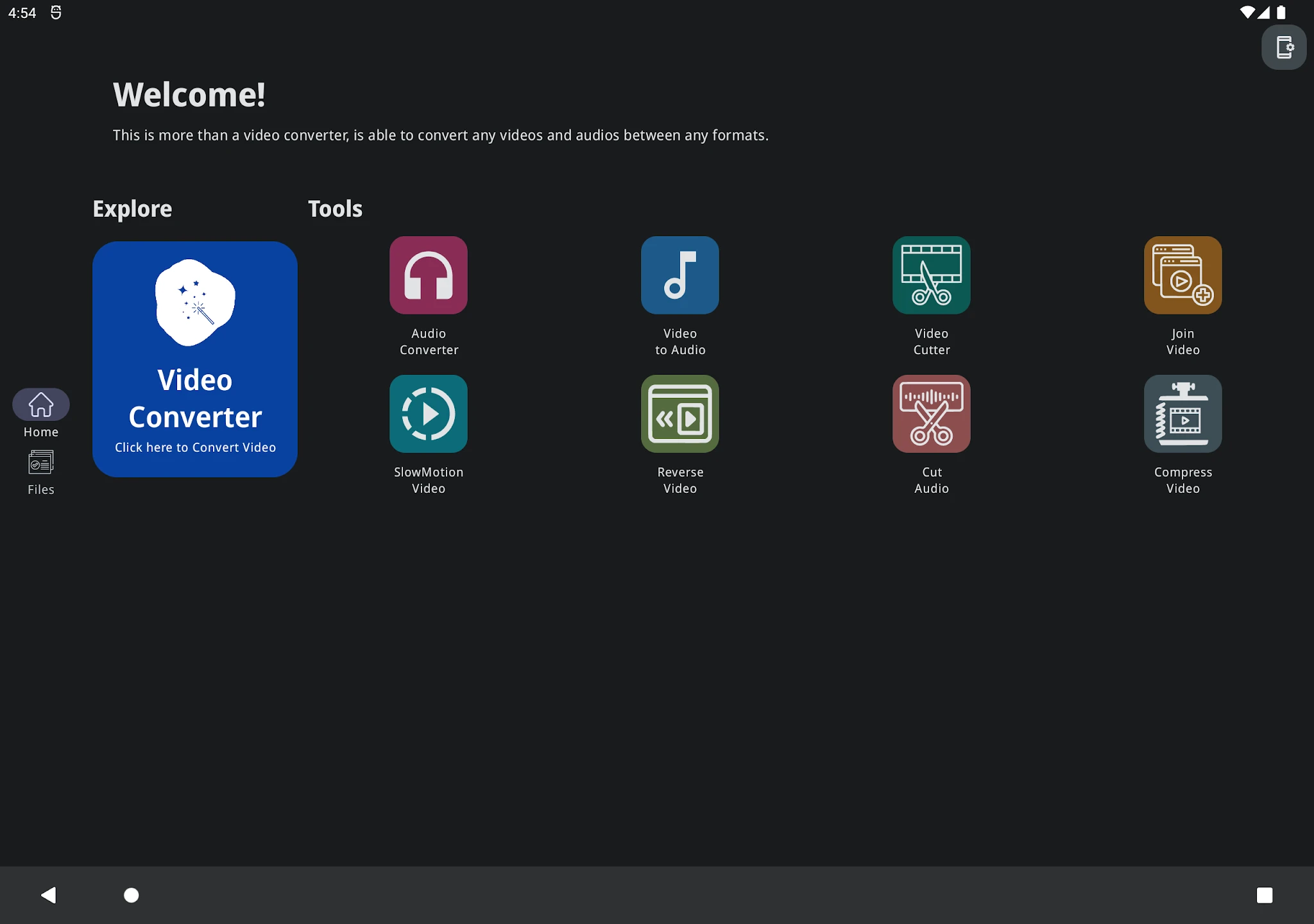This screenshot has width=1314, height=924.
Task: Launch the Compress Video tool
Action: (x=1183, y=414)
